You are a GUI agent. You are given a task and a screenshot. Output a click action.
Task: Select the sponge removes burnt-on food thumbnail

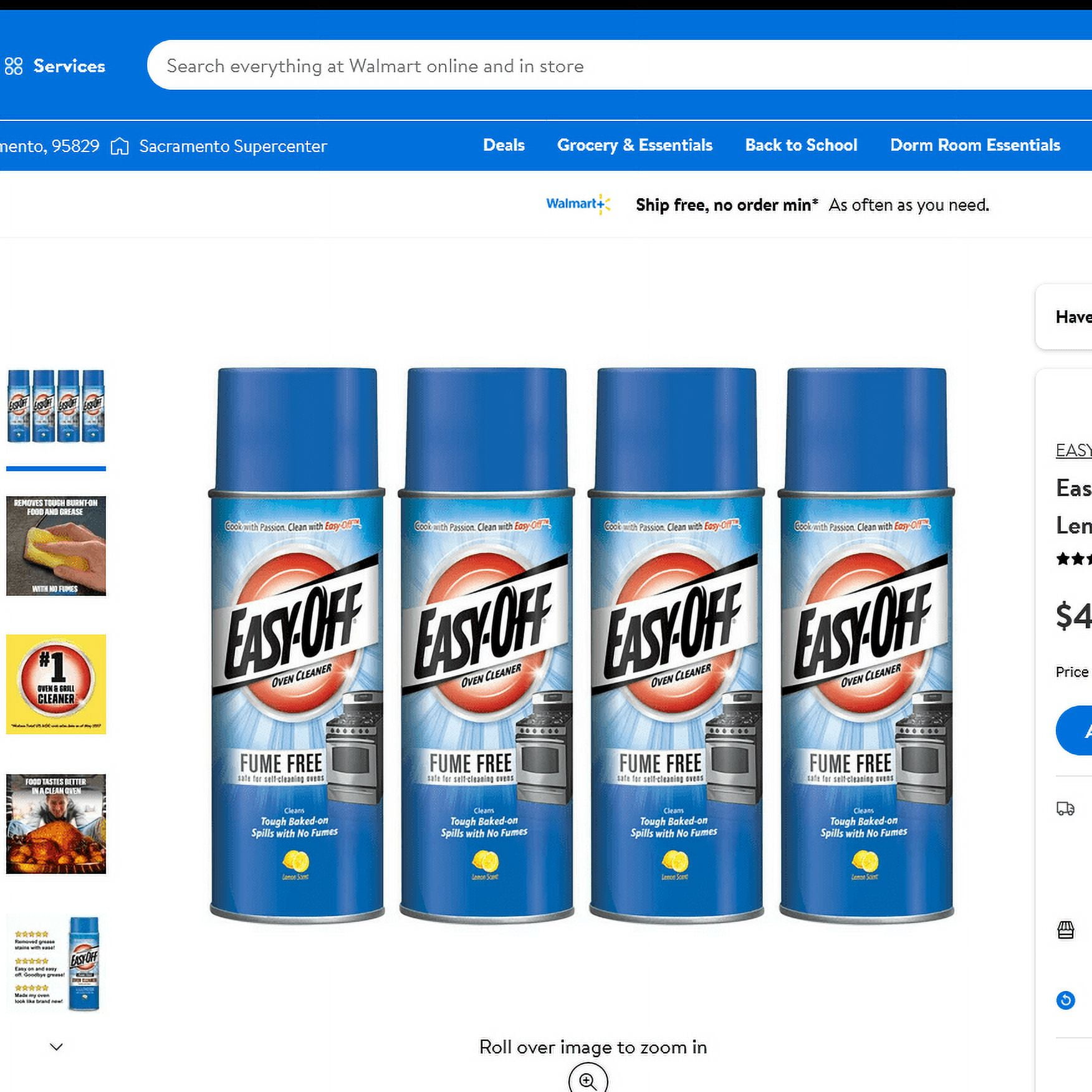coord(56,546)
